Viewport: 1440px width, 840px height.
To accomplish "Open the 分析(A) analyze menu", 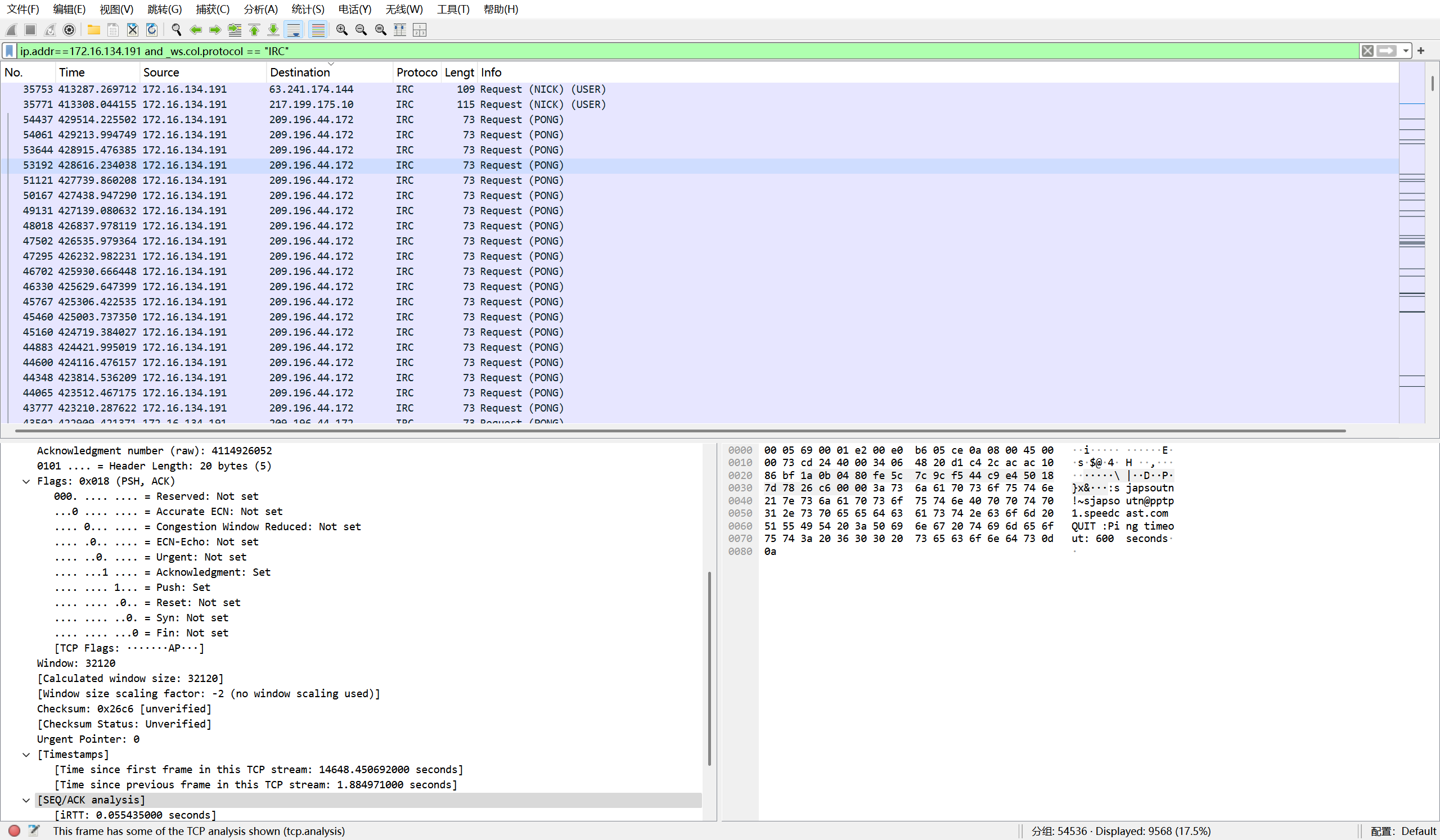I will click(x=260, y=9).
